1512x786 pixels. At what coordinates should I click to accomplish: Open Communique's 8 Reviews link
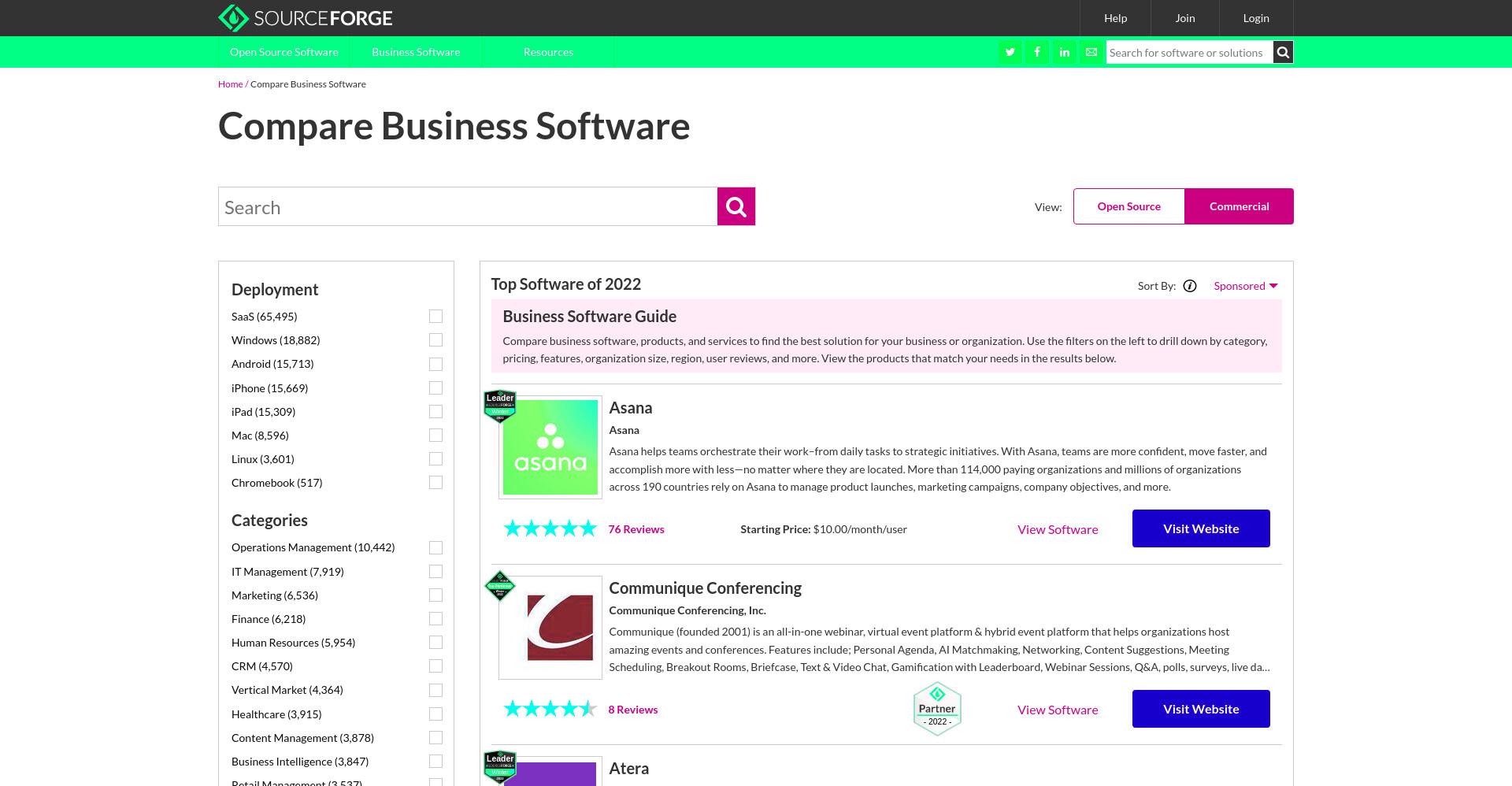(633, 710)
